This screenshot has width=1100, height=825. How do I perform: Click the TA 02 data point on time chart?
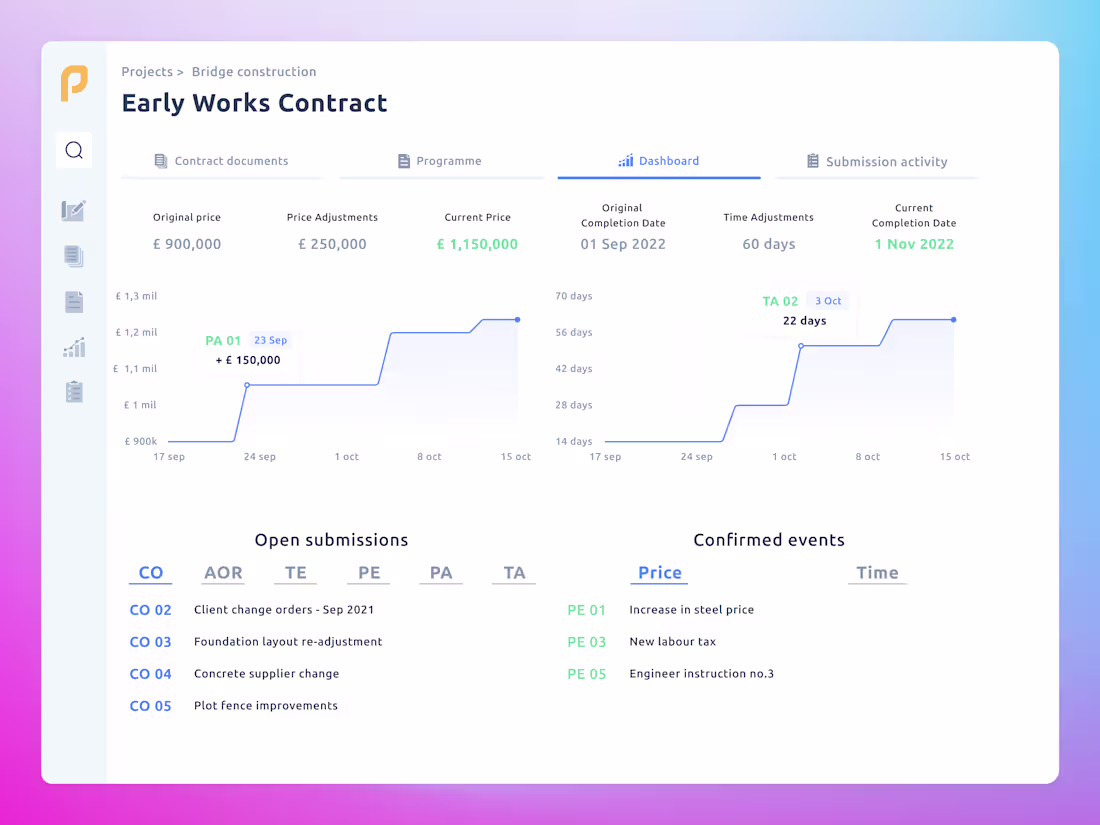[799, 345]
